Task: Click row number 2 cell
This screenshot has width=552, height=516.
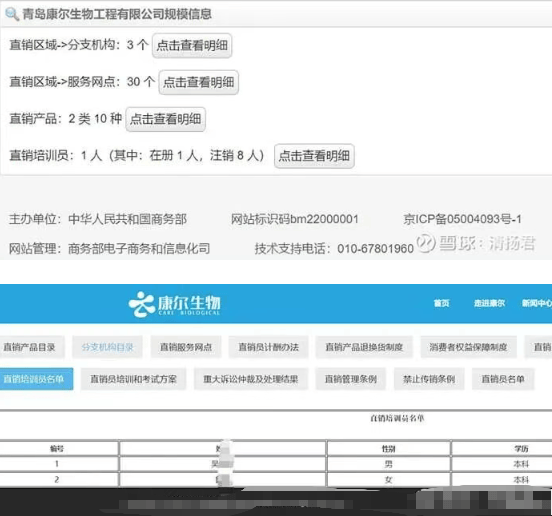Action: 59,479
